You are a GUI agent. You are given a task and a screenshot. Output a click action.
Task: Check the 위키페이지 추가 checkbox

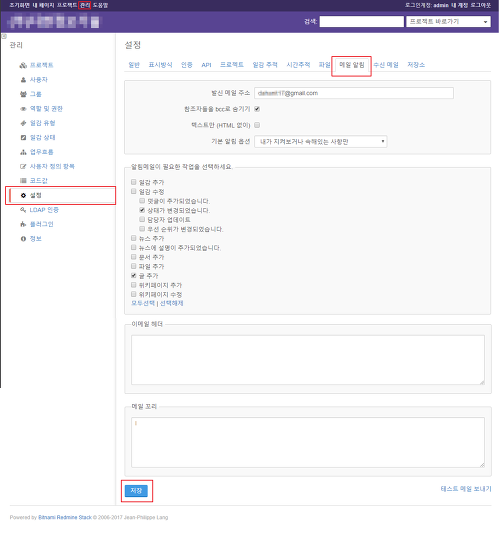coord(133,285)
